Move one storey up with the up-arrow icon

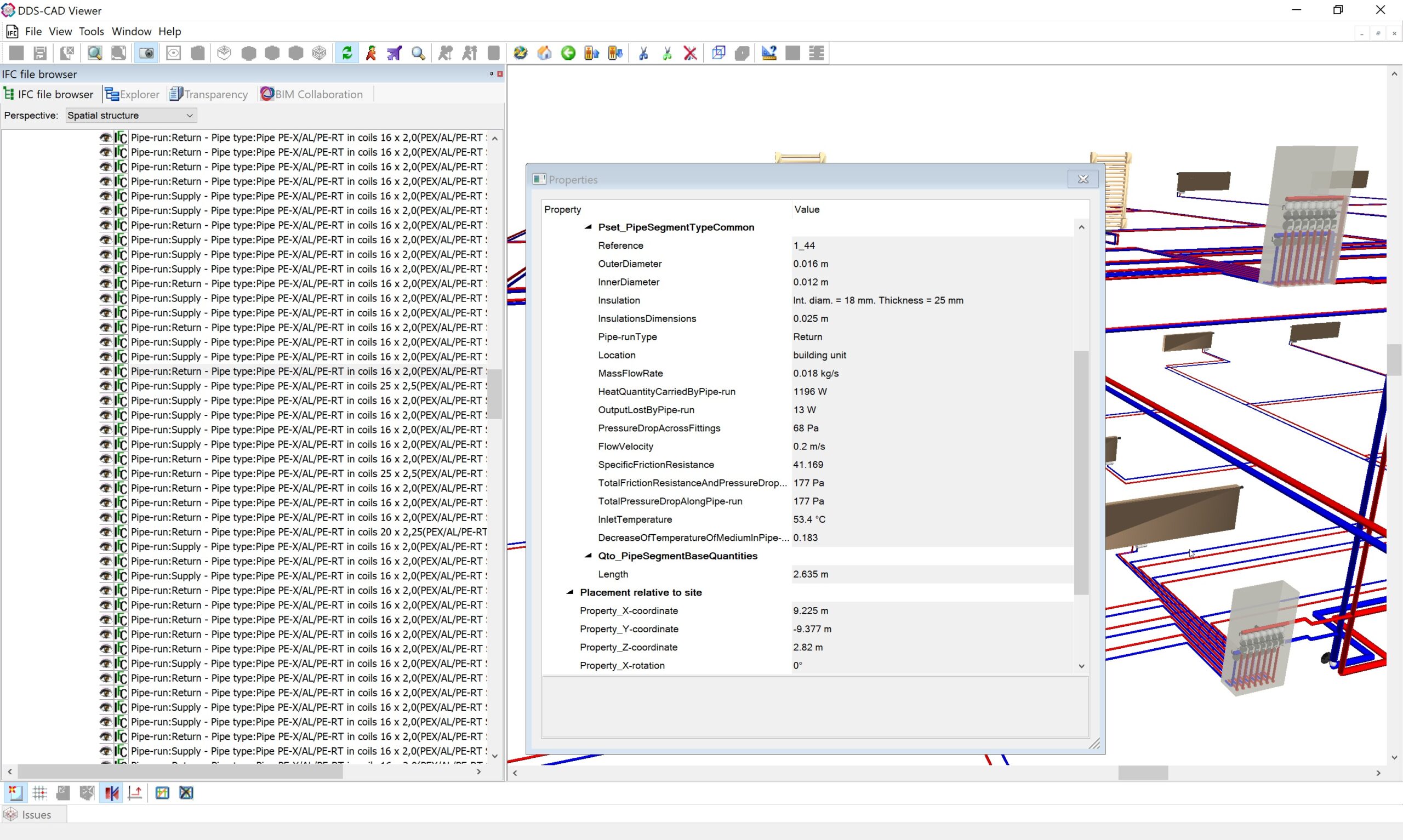591,53
